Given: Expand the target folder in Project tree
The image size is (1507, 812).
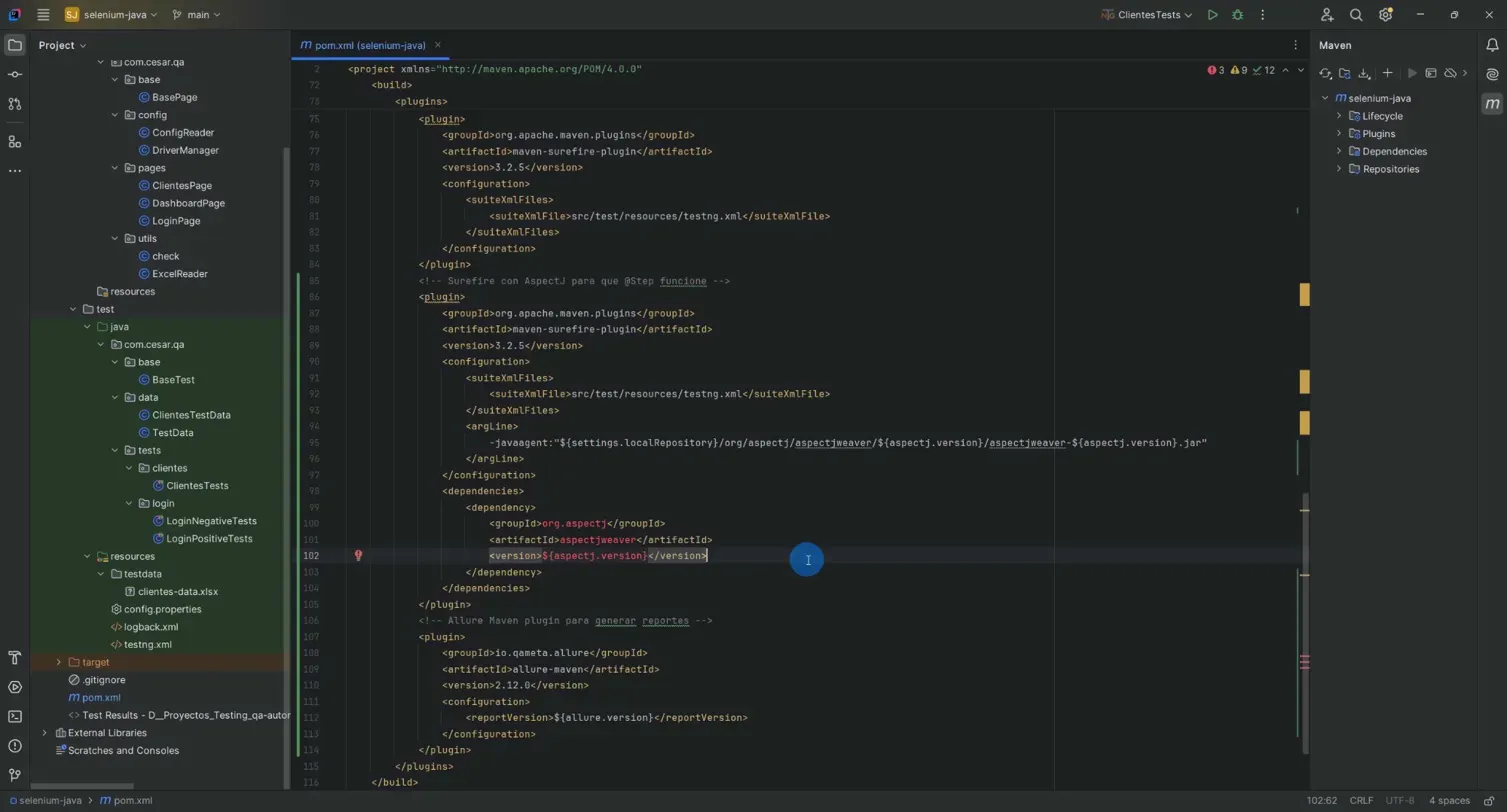Looking at the screenshot, I should [x=59, y=662].
